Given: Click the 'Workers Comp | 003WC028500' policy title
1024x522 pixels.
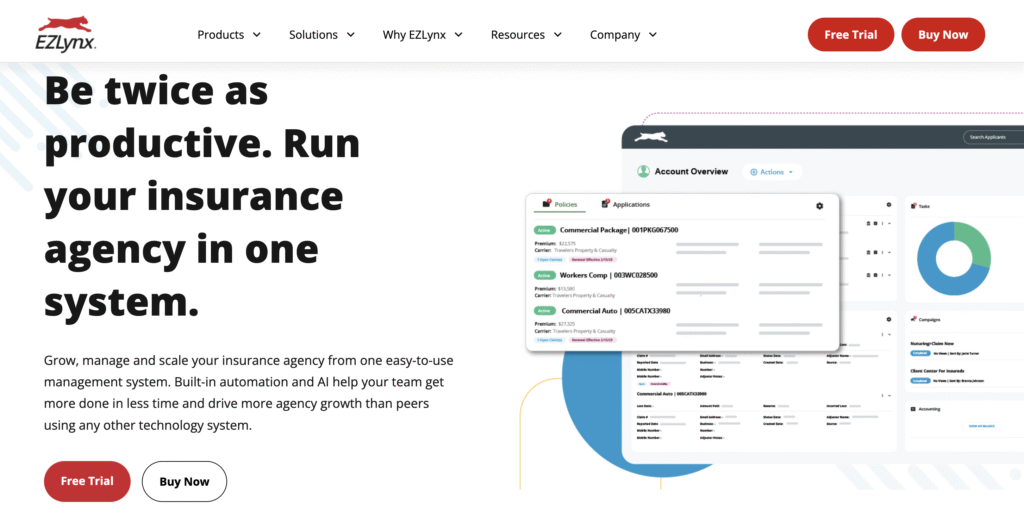Looking at the screenshot, I should pyautogui.click(x=609, y=275).
